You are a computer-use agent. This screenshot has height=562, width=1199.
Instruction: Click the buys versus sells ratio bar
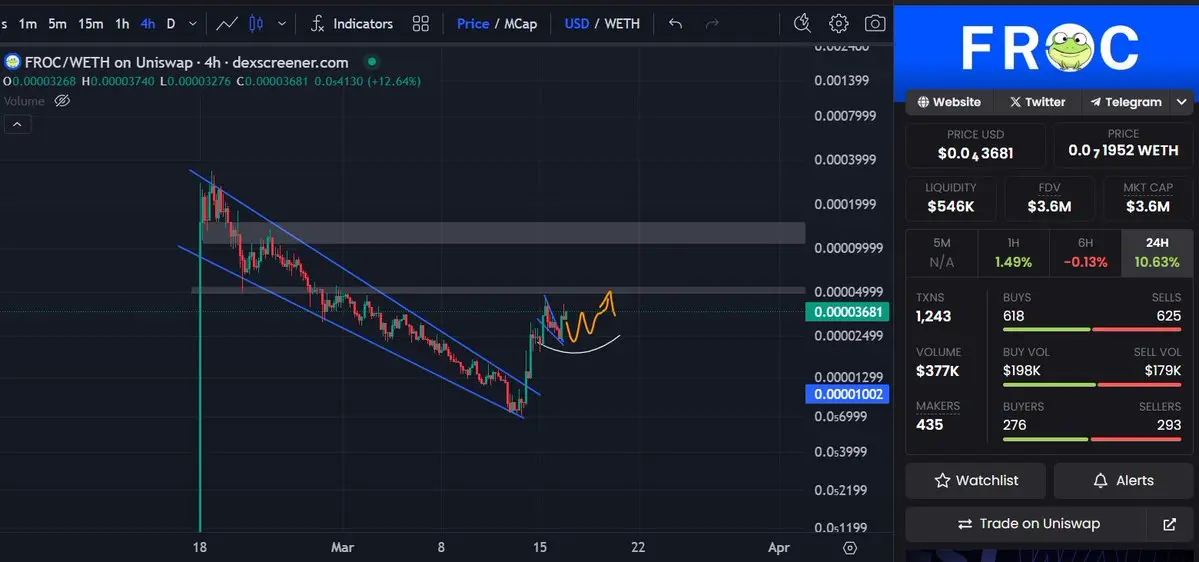tap(1092, 330)
